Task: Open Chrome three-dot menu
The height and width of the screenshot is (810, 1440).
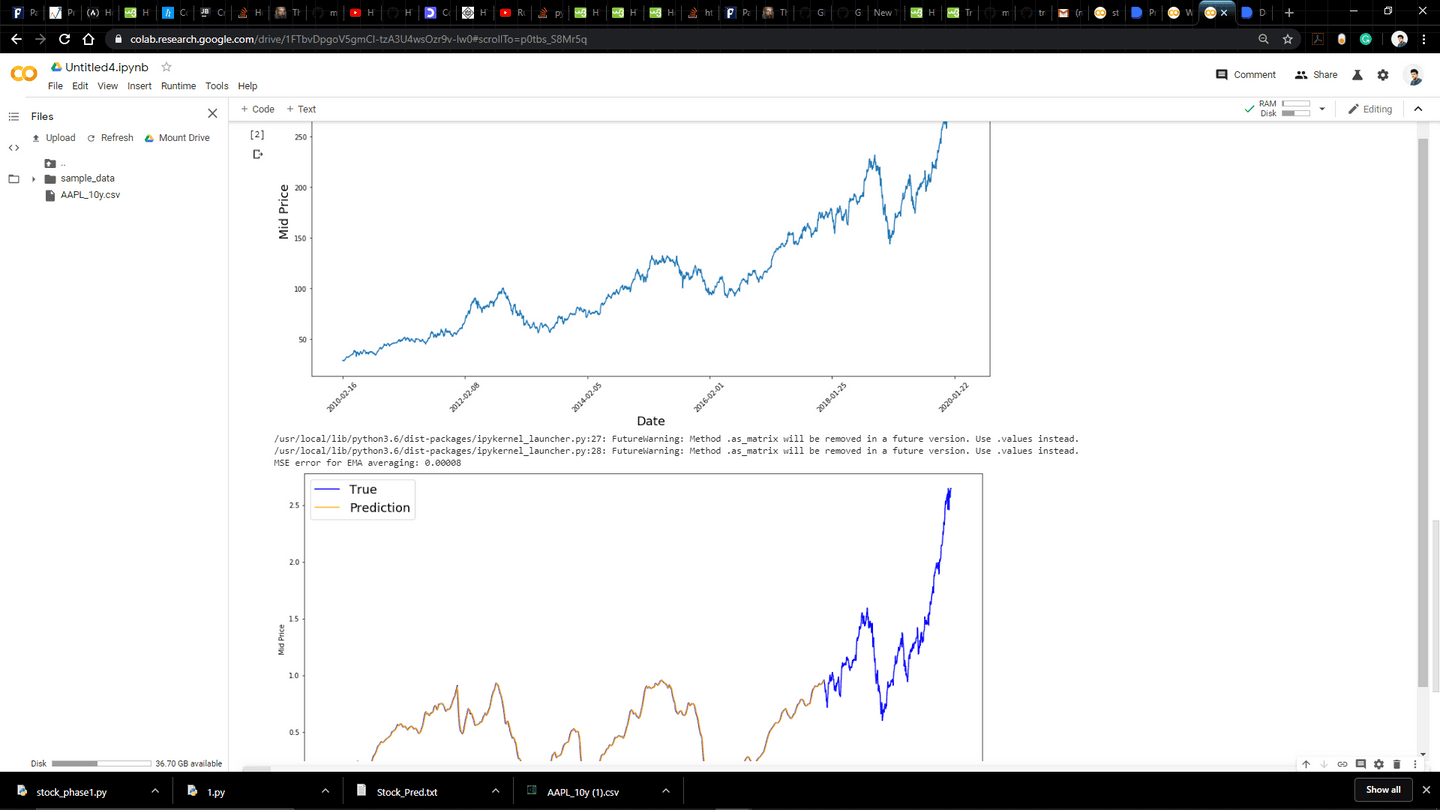Action: tap(1424, 39)
